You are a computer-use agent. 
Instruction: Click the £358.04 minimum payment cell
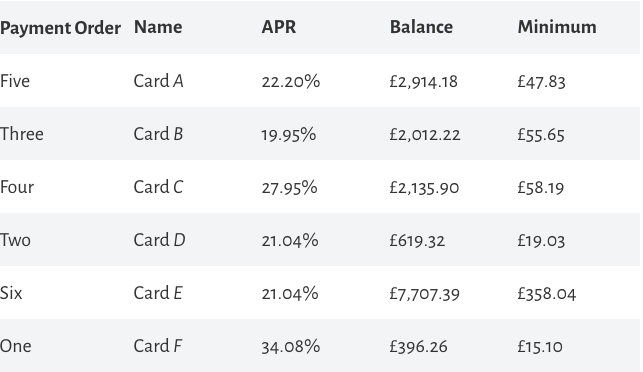[547, 294]
